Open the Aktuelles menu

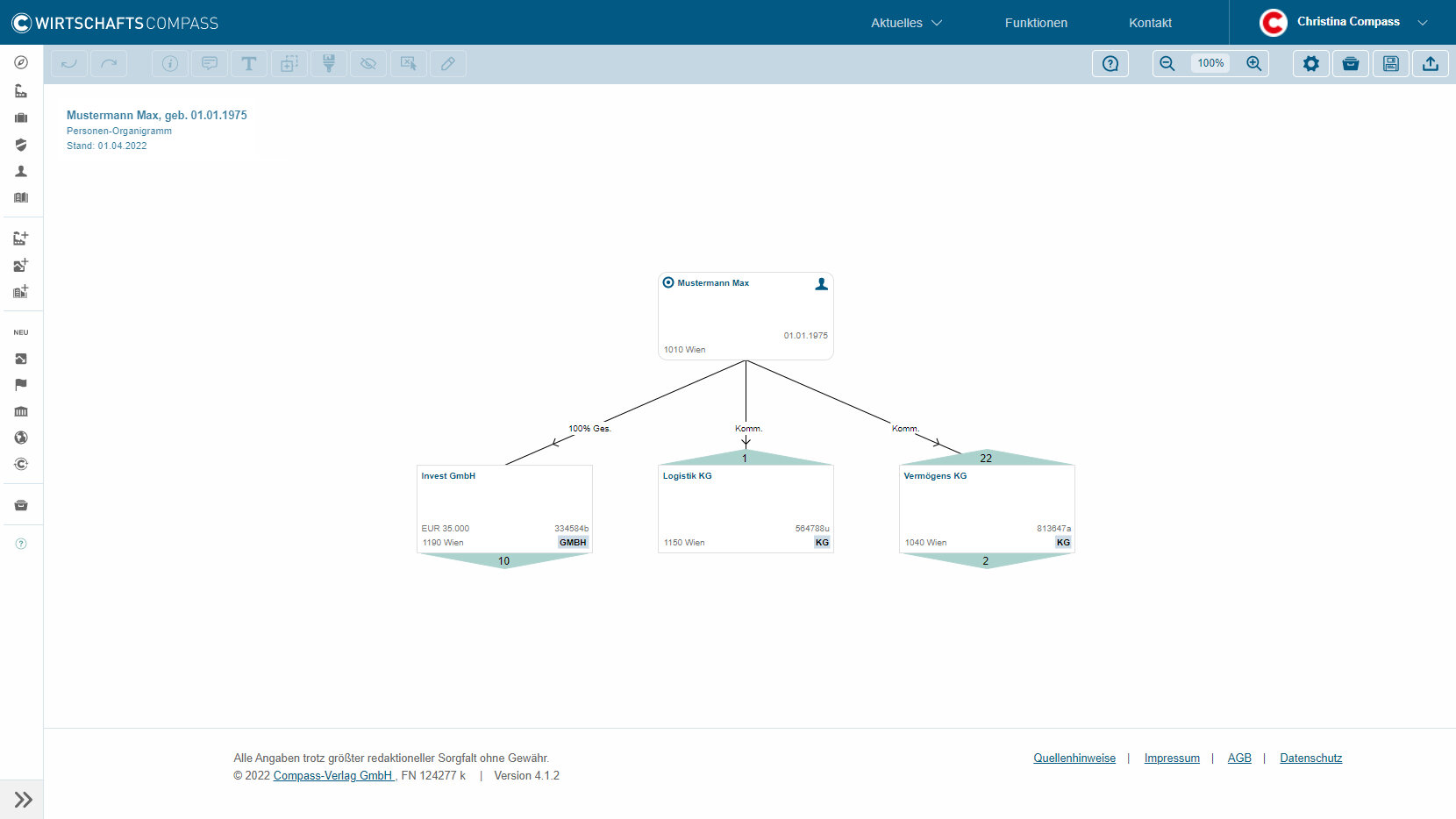pos(905,23)
